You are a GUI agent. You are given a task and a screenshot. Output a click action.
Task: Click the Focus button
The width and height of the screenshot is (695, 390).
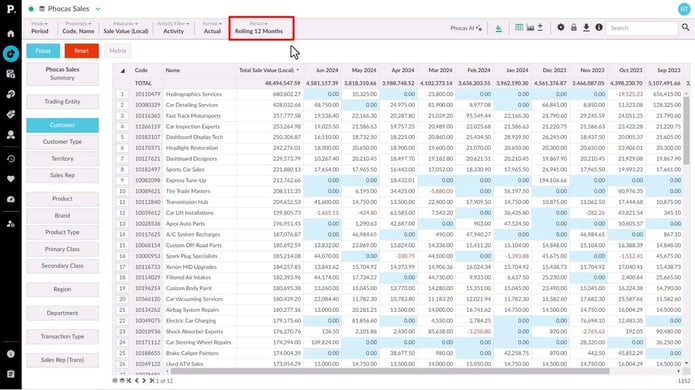pos(43,51)
